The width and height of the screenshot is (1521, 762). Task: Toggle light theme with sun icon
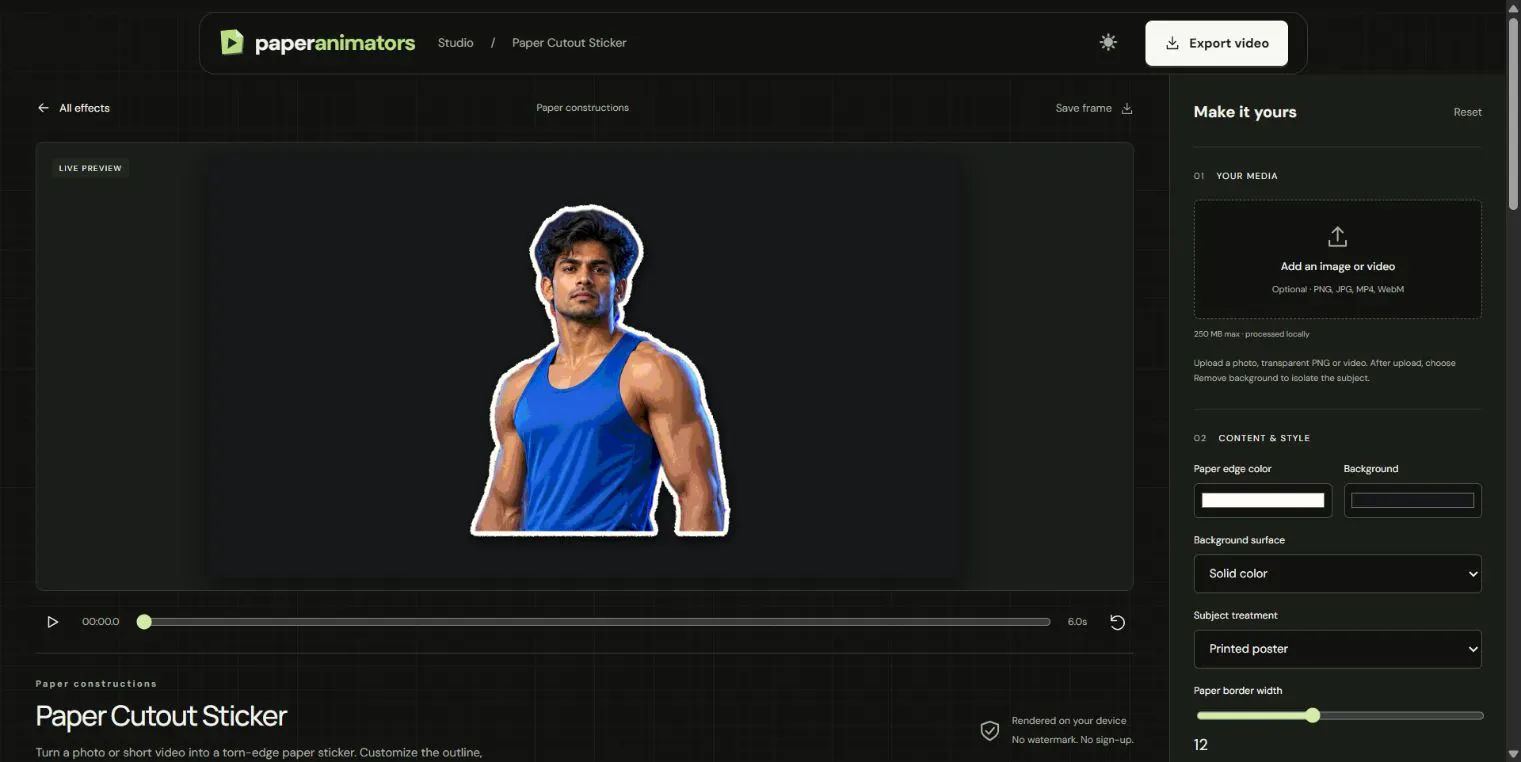click(1108, 43)
